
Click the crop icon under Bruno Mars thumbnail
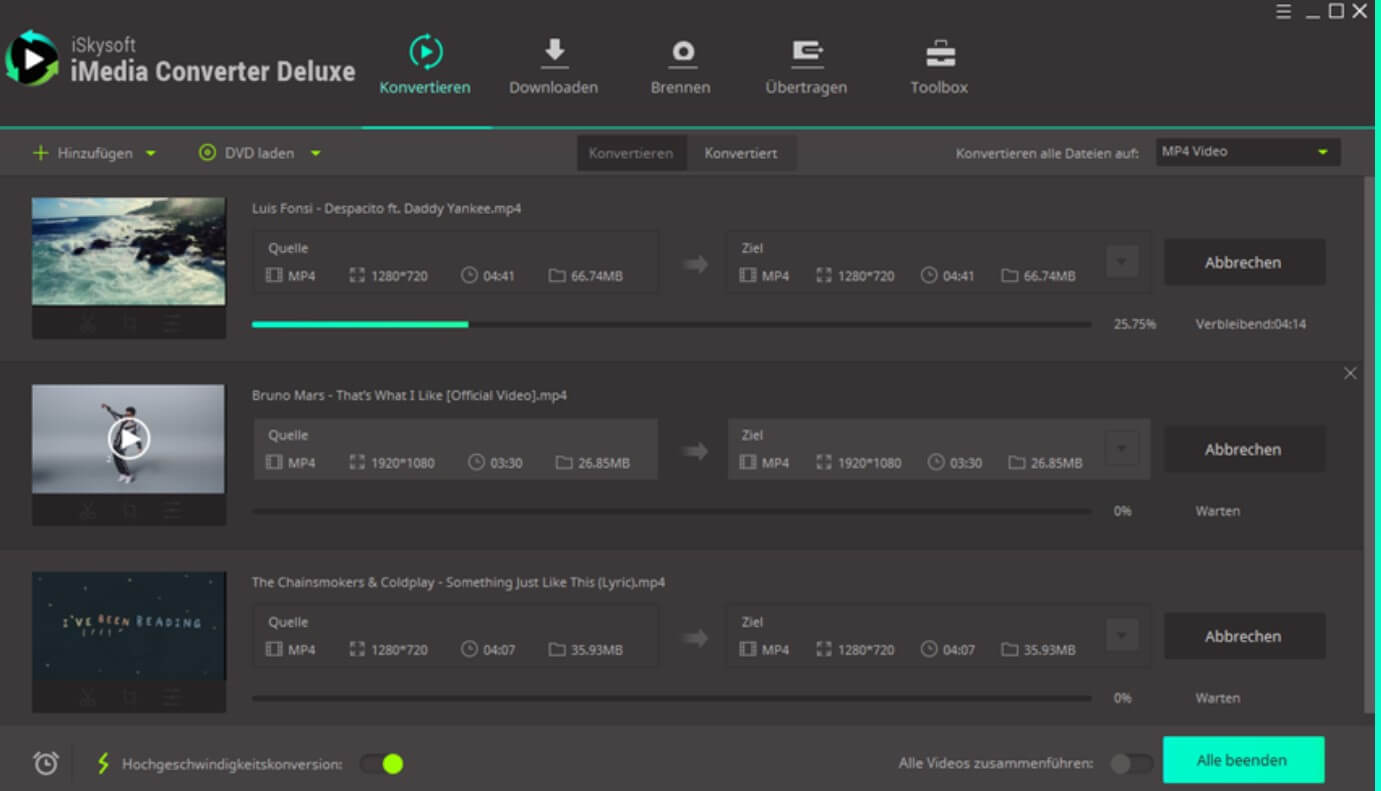[x=130, y=510]
